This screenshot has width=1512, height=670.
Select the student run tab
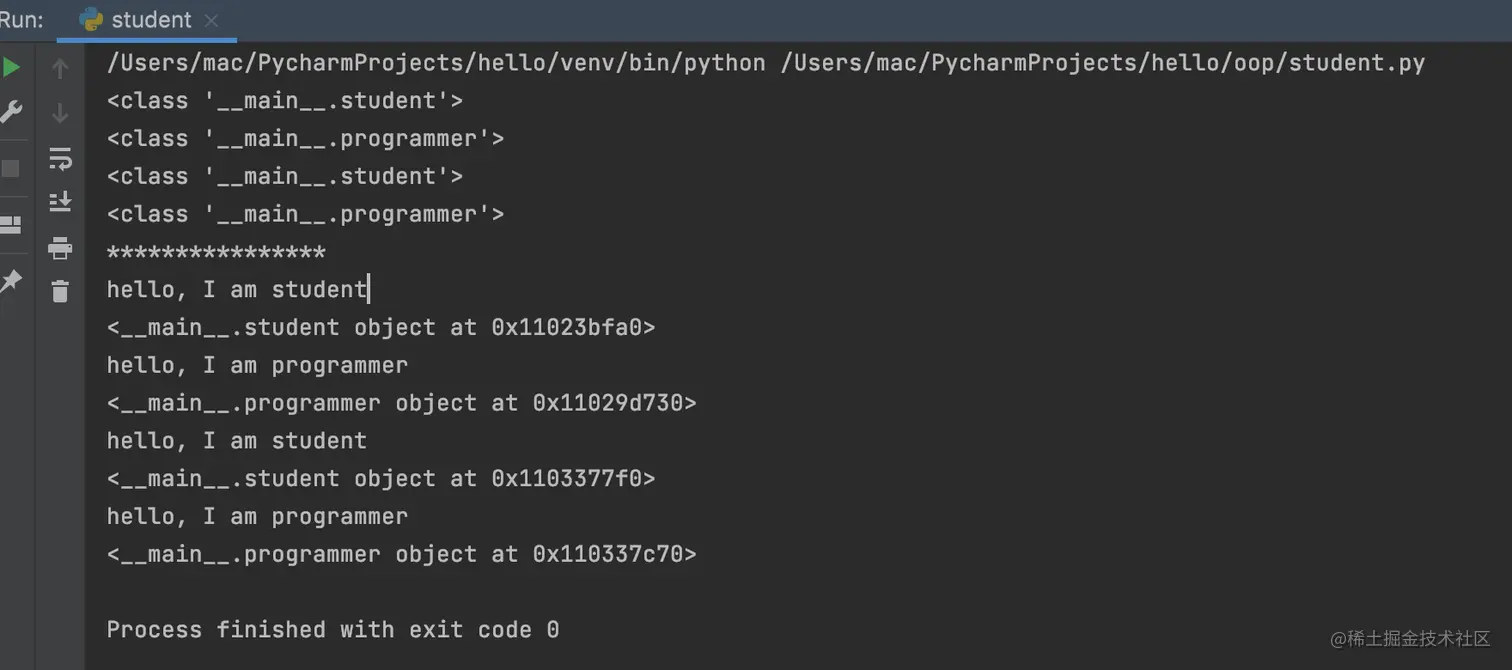click(139, 20)
